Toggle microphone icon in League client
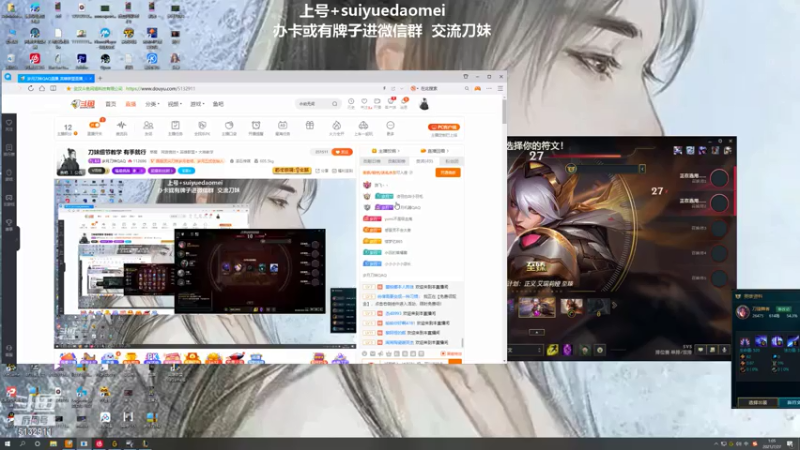Image resolution: width=800 pixels, height=450 pixels. coord(724,350)
